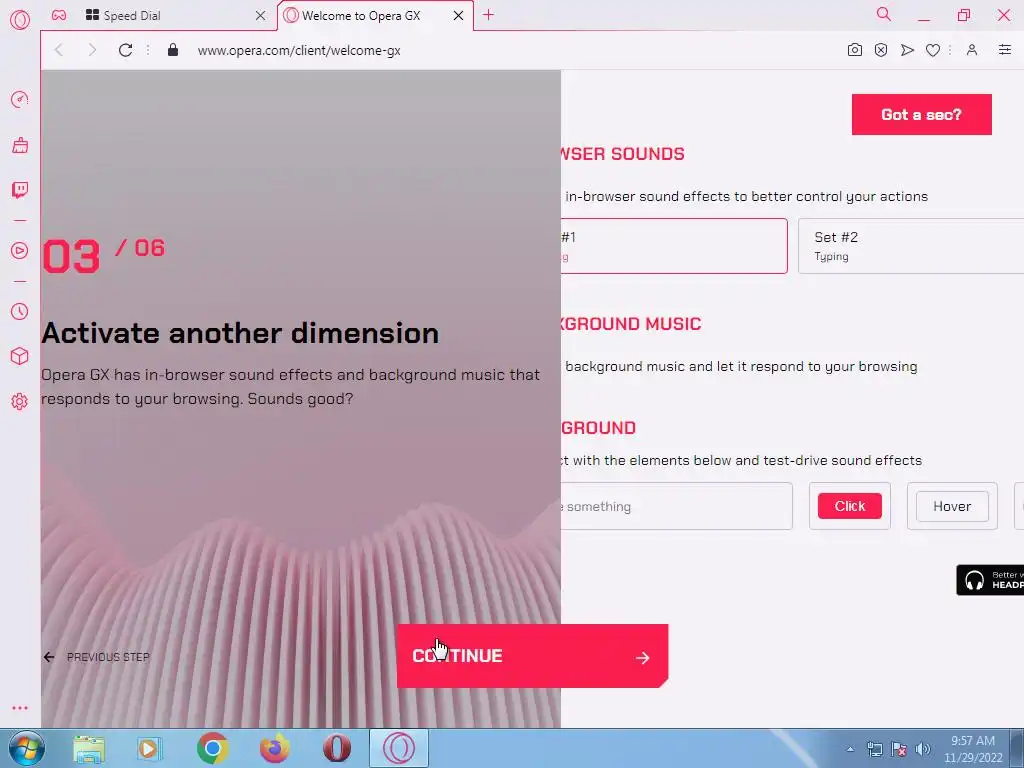Open the profile account icon
Viewport: 1024px width, 768px height.
[972, 50]
